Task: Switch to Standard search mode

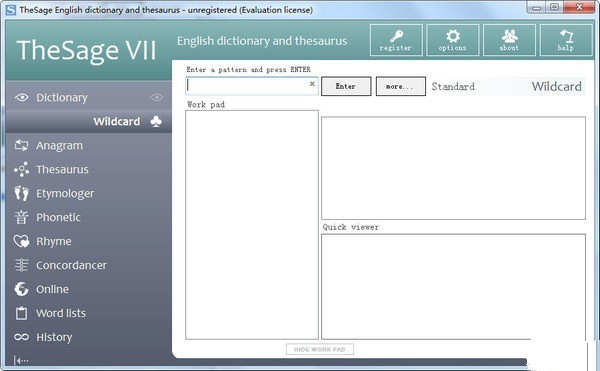Action: (453, 86)
